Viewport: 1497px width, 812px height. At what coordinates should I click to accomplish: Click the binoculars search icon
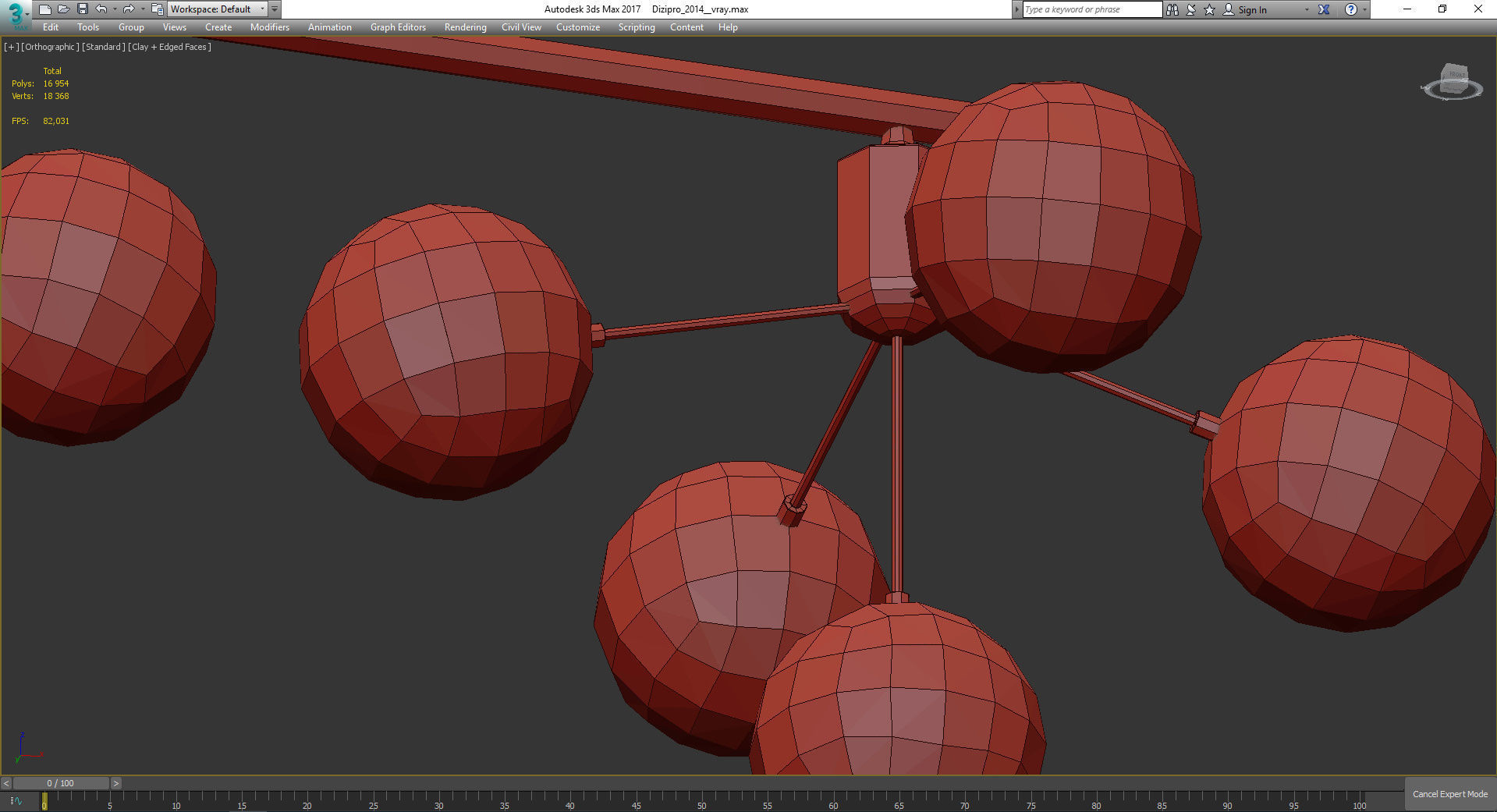[1172, 9]
